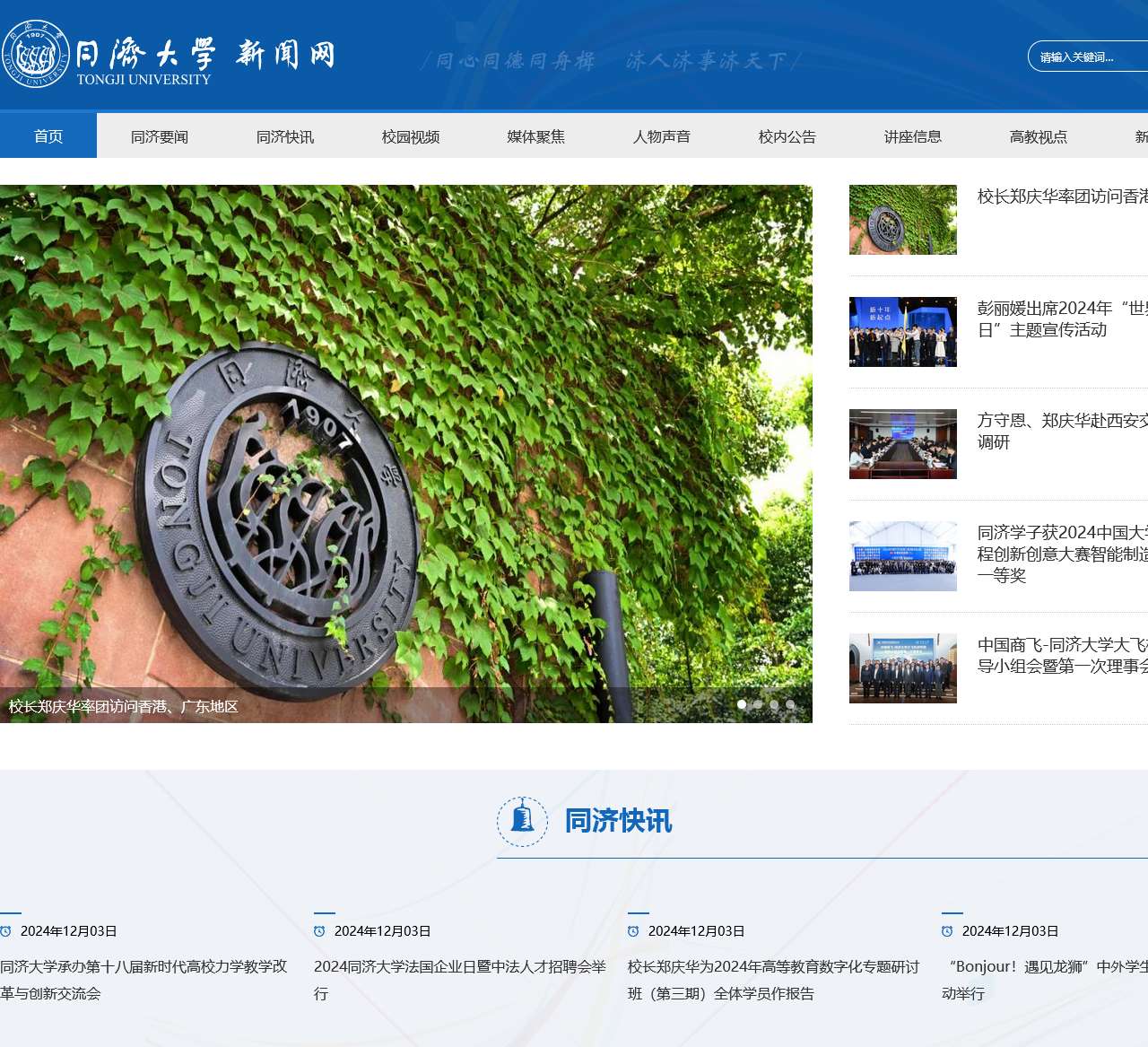The height and width of the screenshot is (1047, 1148).
Task: Navigate to 讲座信息 in the nav bar
Action: click(x=913, y=136)
